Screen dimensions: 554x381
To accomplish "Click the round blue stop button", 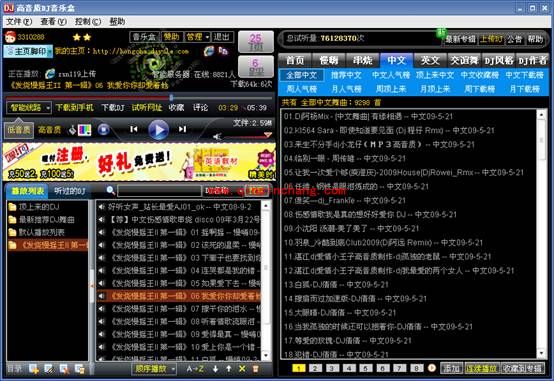I will 104,130.
